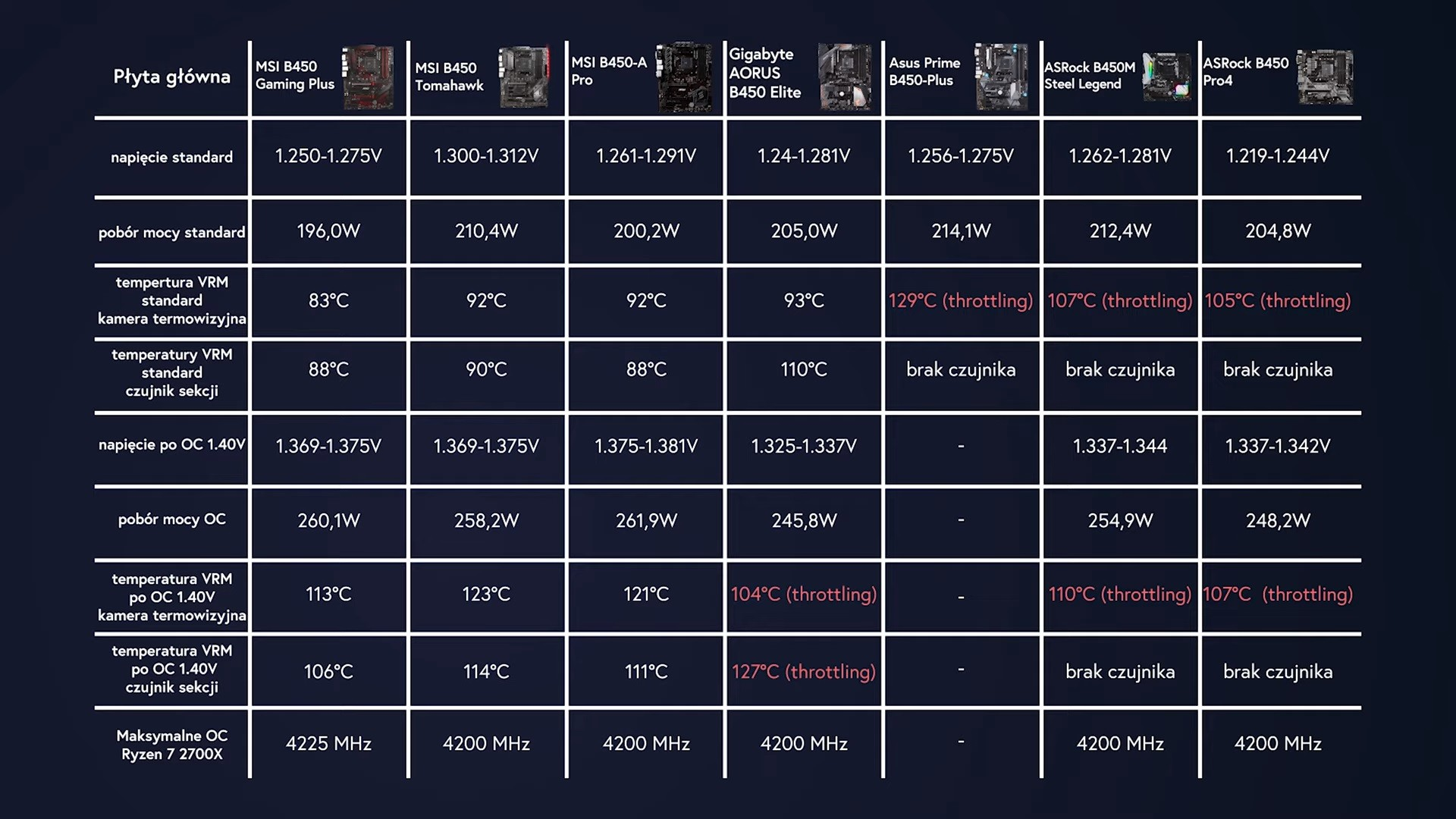Select the "245,8W" OC power cell
This screenshot has width=1456, height=819.
804,521
